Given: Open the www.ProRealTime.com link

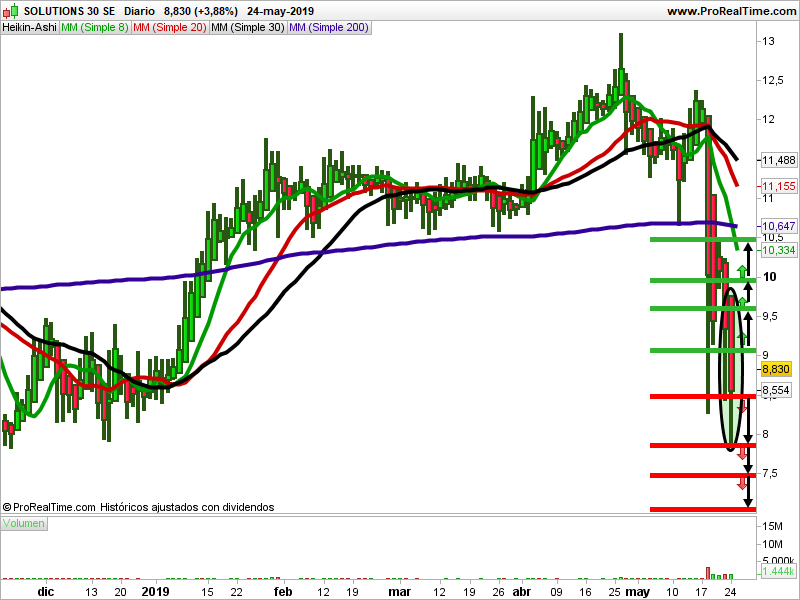Looking at the screenshot, I should click(x=730, y=11).
